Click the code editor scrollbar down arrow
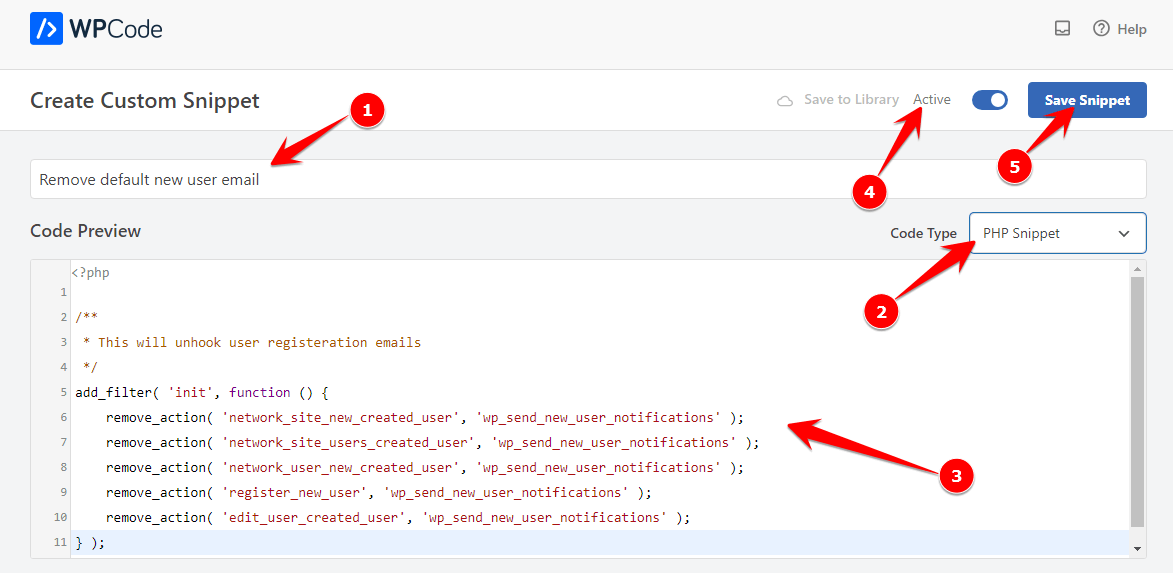The height and width of the screenshot is (573, 1173). coord(1137,549)
